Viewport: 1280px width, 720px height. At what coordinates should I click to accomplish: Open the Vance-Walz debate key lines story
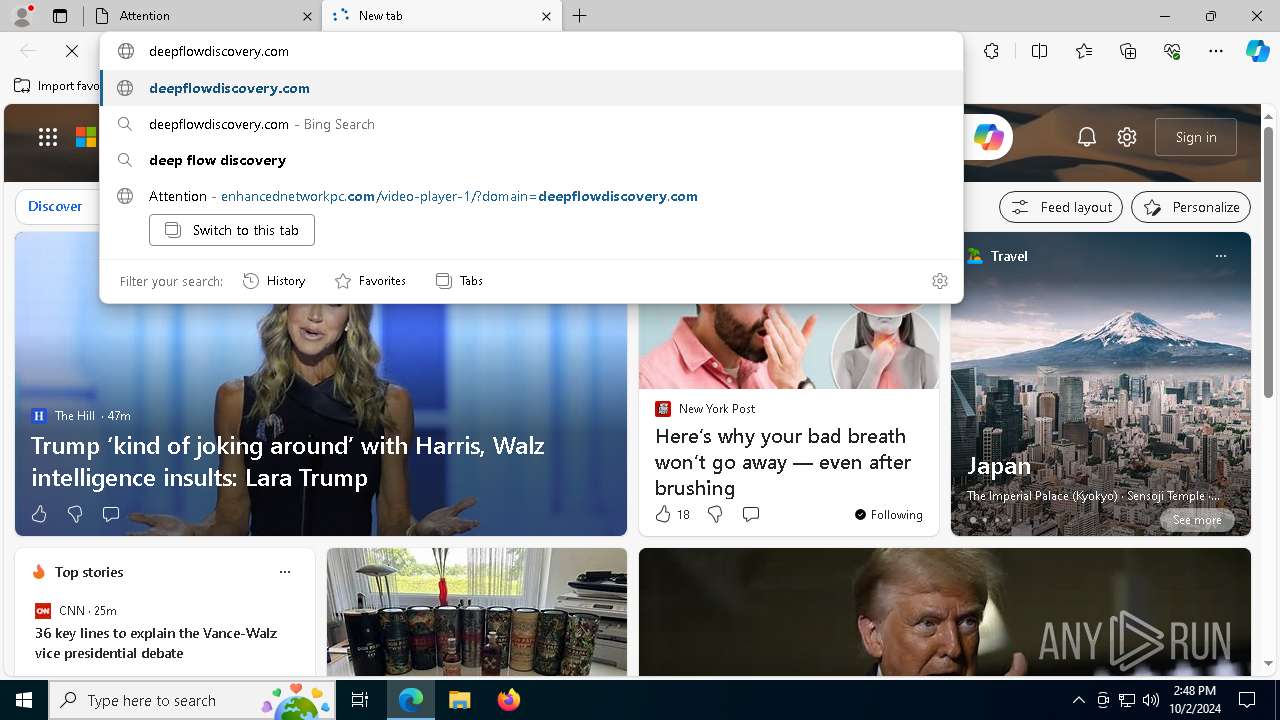click(156, 643)
